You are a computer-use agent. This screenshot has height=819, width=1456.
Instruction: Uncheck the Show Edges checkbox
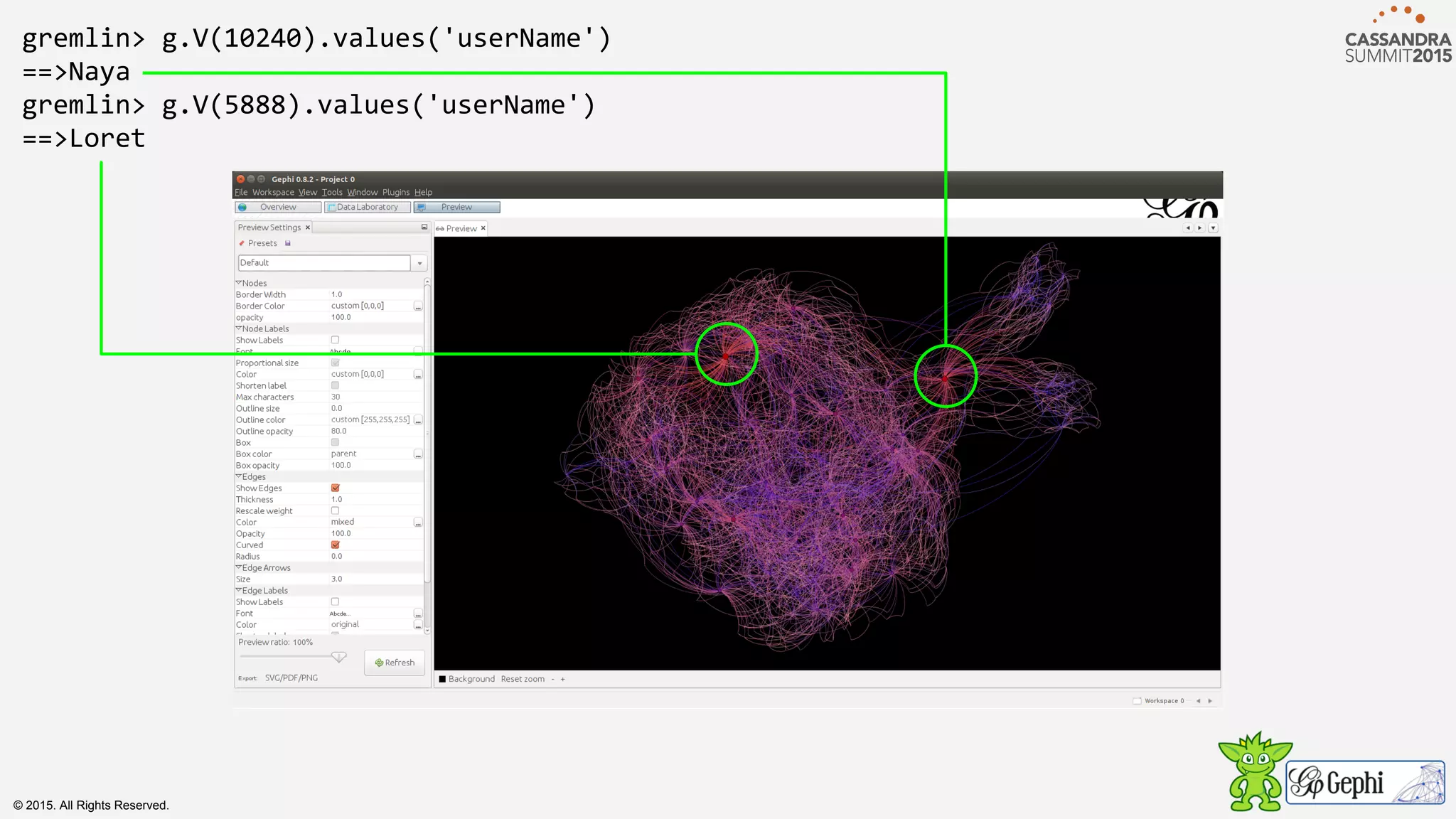(x=336, y=488)
